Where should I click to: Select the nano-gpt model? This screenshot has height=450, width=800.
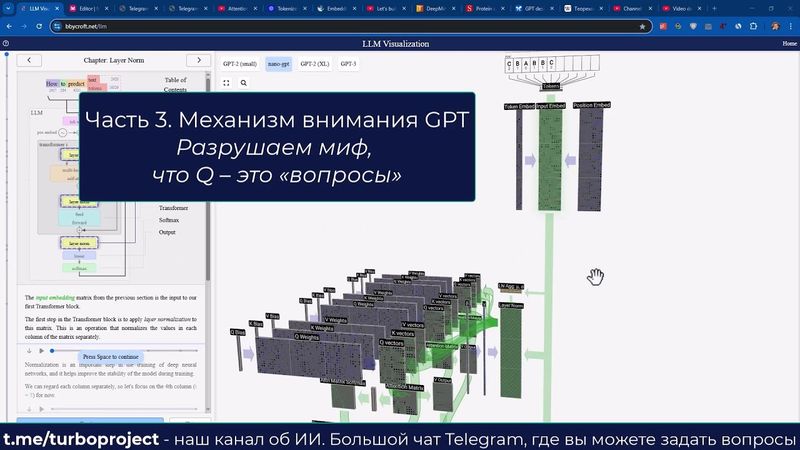tap(279, 64)
